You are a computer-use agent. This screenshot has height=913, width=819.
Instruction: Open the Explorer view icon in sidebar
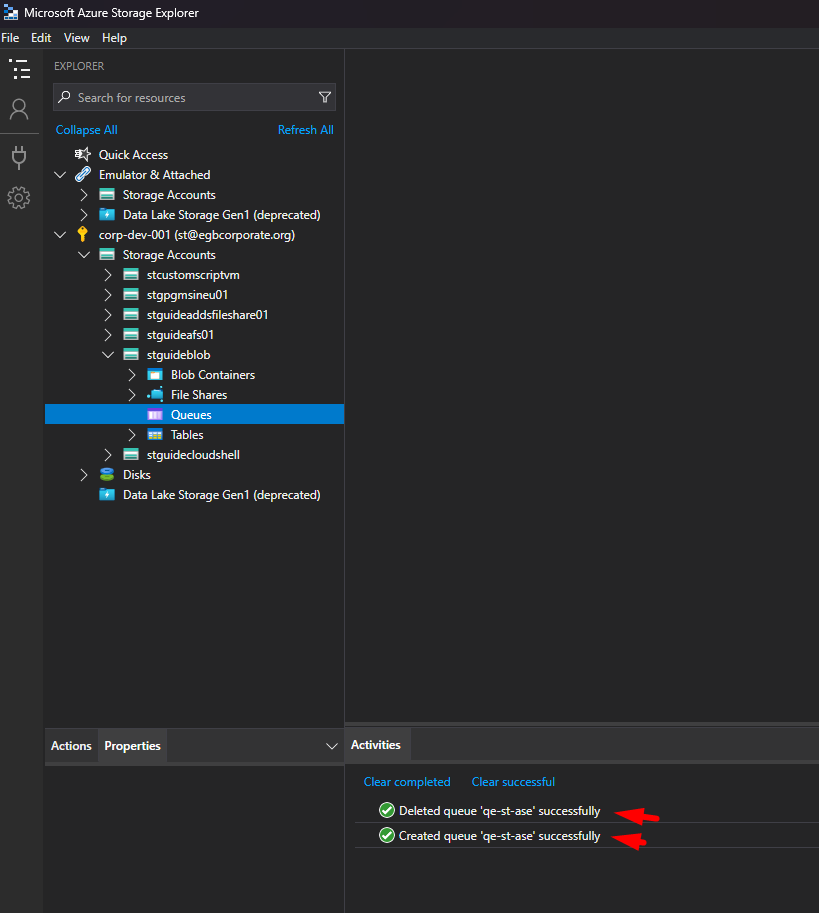tap(20, 69)
